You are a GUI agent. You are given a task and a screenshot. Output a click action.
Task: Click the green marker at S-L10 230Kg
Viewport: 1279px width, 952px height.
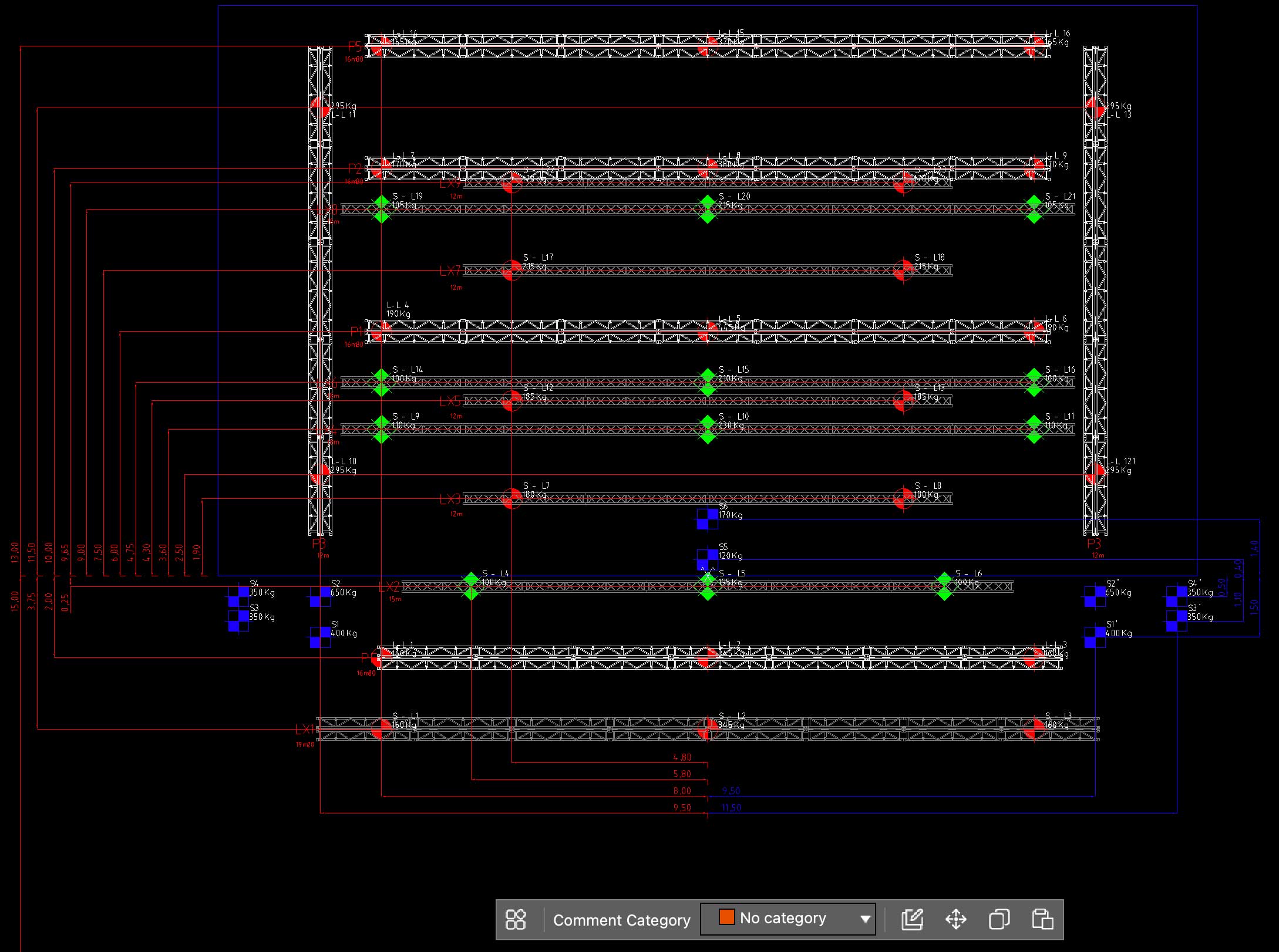[x=708, y=430]
